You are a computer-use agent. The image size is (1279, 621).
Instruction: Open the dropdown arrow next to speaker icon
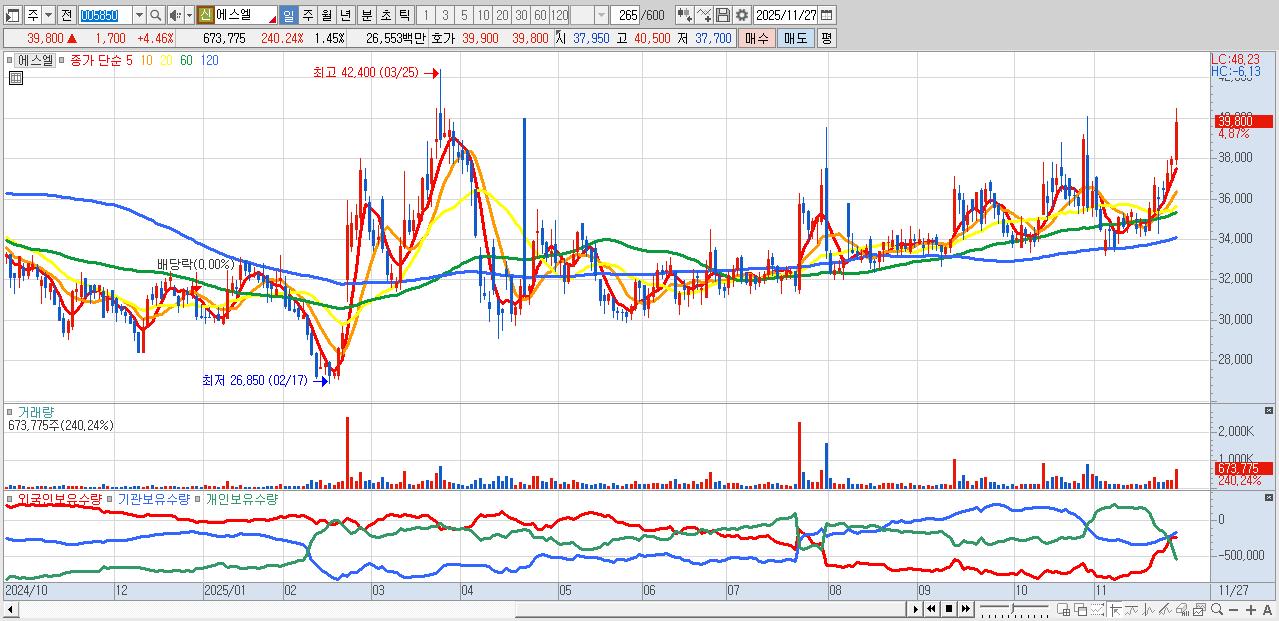[x=189, y=15]
